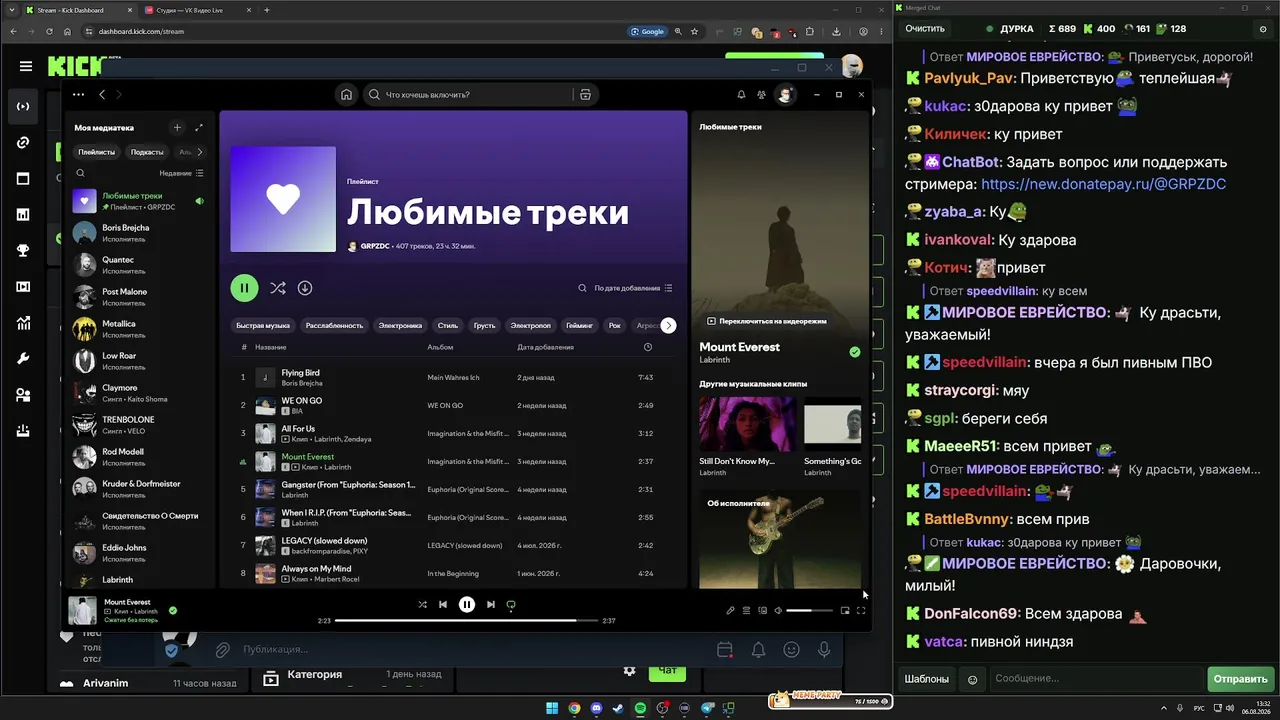Open the Spotify browse icon in search bar
The image size is (1280, 720).
point(586,95)
